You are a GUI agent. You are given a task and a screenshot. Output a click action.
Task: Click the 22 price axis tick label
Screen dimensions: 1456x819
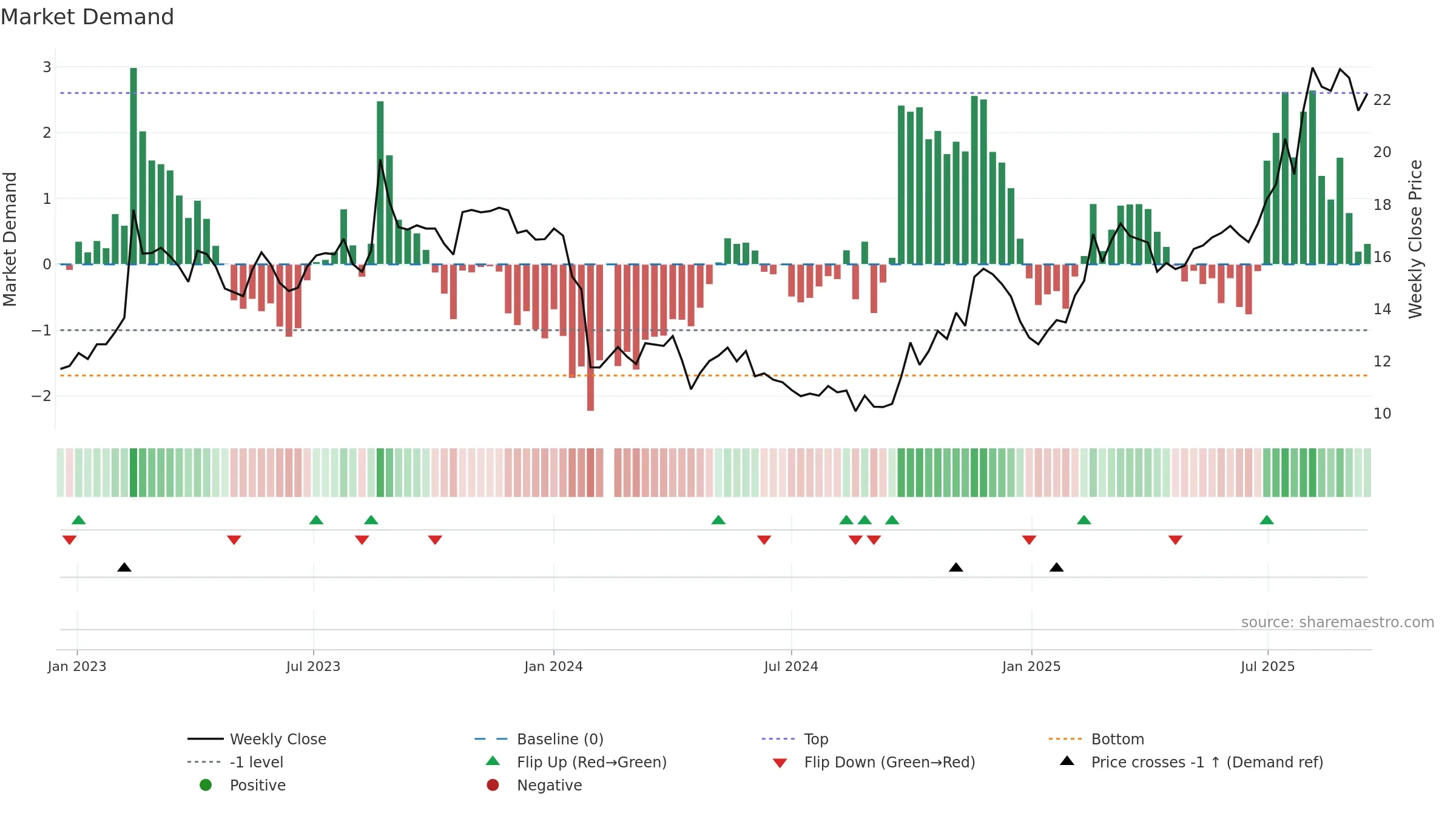(1383, 100)
